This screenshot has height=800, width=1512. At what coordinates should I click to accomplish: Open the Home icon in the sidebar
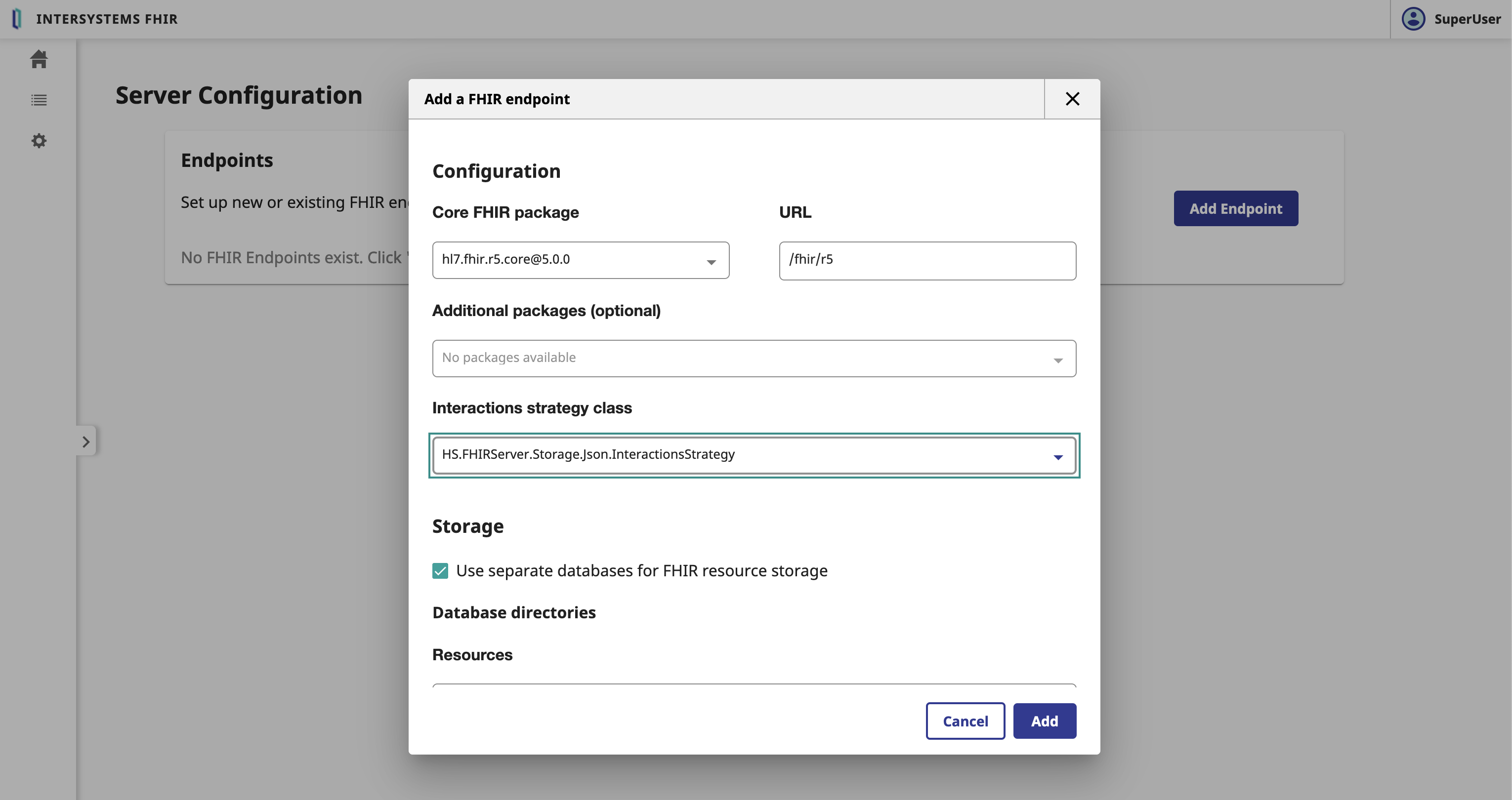[39, 59]
